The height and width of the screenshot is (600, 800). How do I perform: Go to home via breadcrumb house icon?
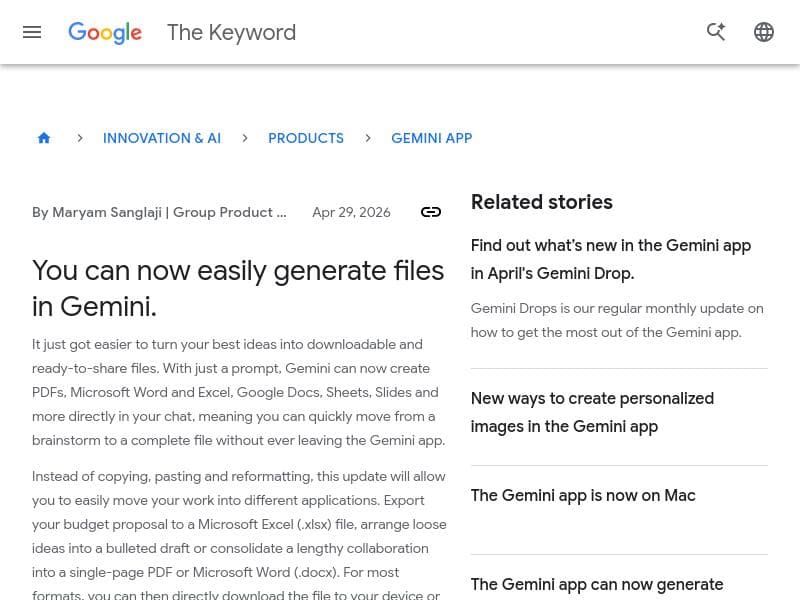(x=44, y=138)
